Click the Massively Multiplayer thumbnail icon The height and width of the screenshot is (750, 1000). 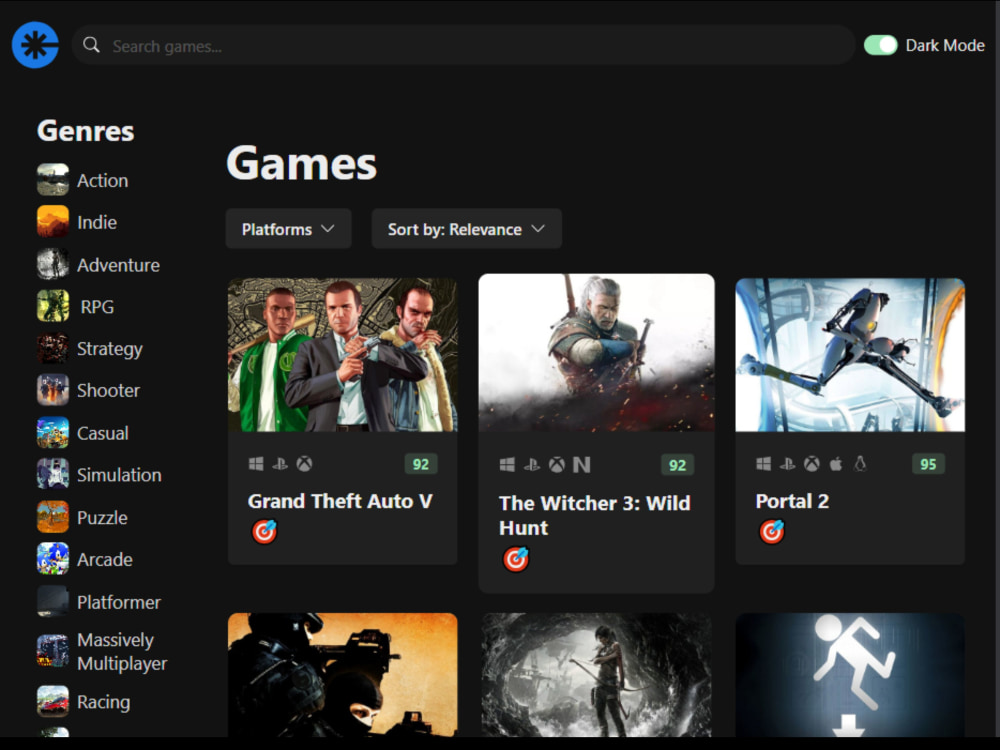click(x=53, y=651)
